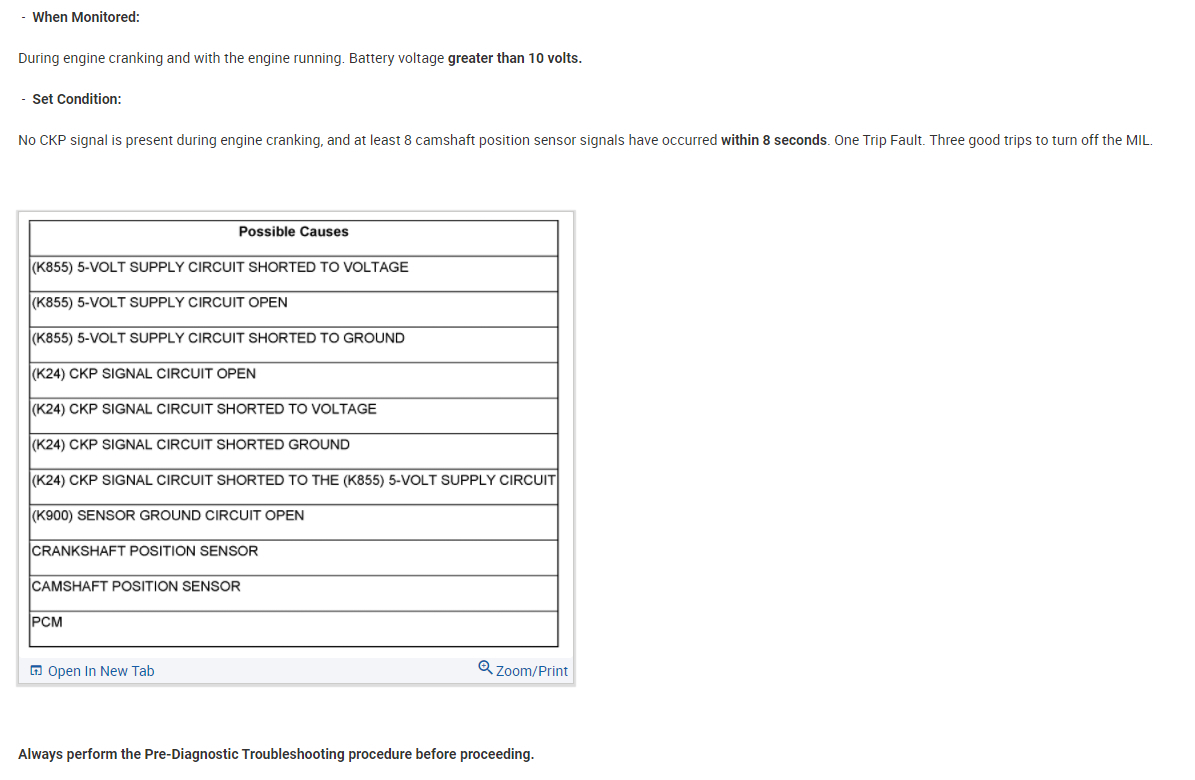This screenshot has height=780, width=1195.
Task: Click the 5-Volt Supply Circuit Shorted to Ground row
Action: [x=218, y=338]
